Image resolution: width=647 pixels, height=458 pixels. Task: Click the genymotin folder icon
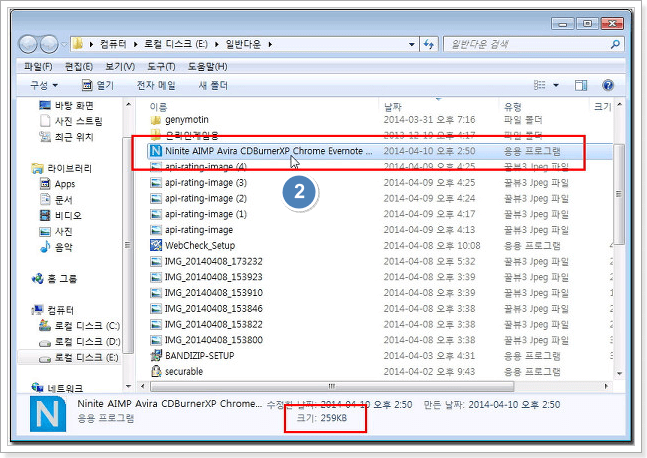pyautogui.click(x=156, y=120)
